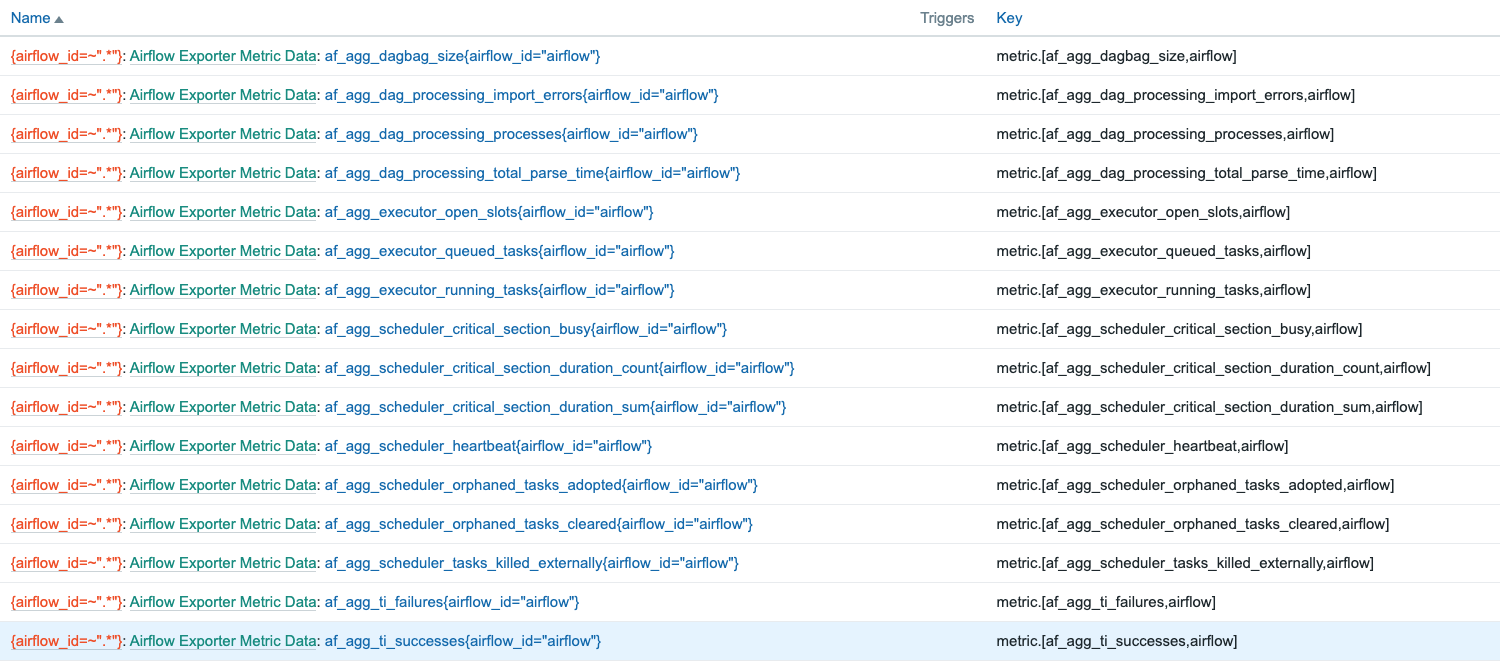Open the af_agg_executor_queued_tasks item name link
Screen dimensions: 1500x663
(x=499, y=251)
